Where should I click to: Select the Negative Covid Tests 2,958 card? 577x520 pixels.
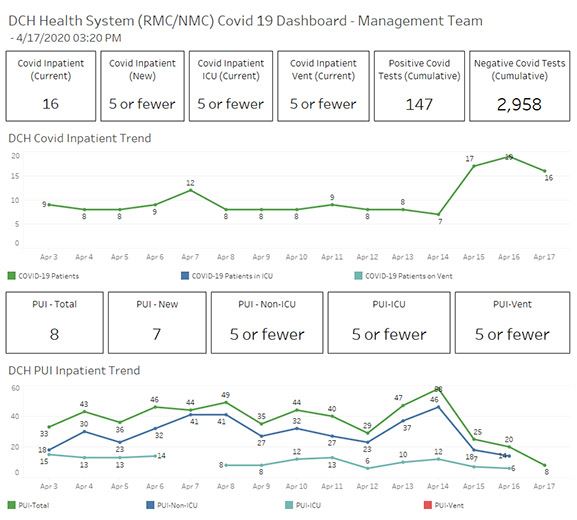[x=520, y=86]
